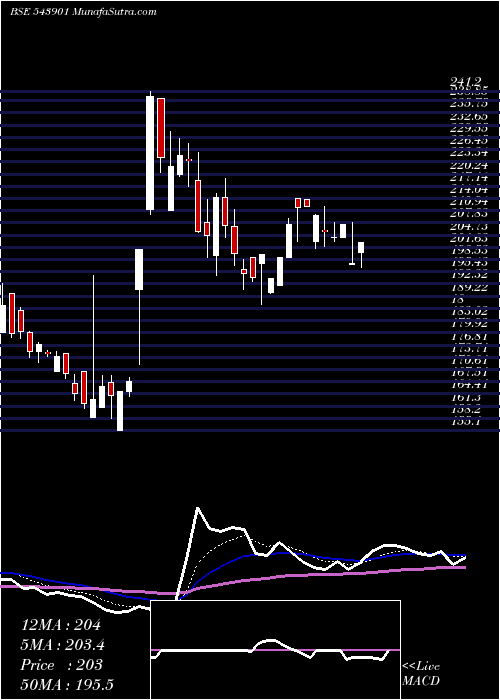
Task: Click the 161.3 price axis label
Action: pos(466,397)
